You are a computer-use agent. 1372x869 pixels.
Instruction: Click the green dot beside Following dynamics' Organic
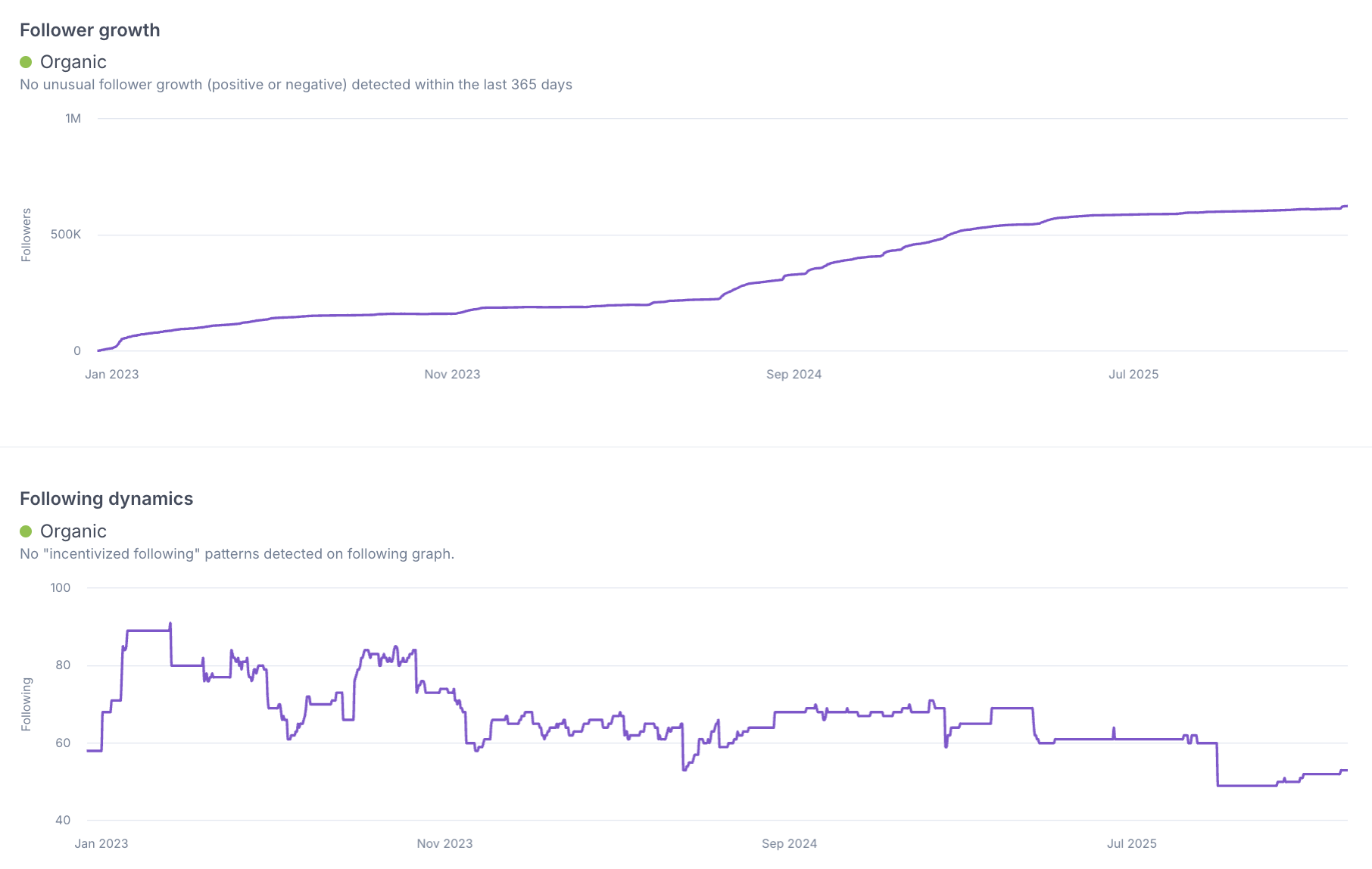tap(26, 531)
